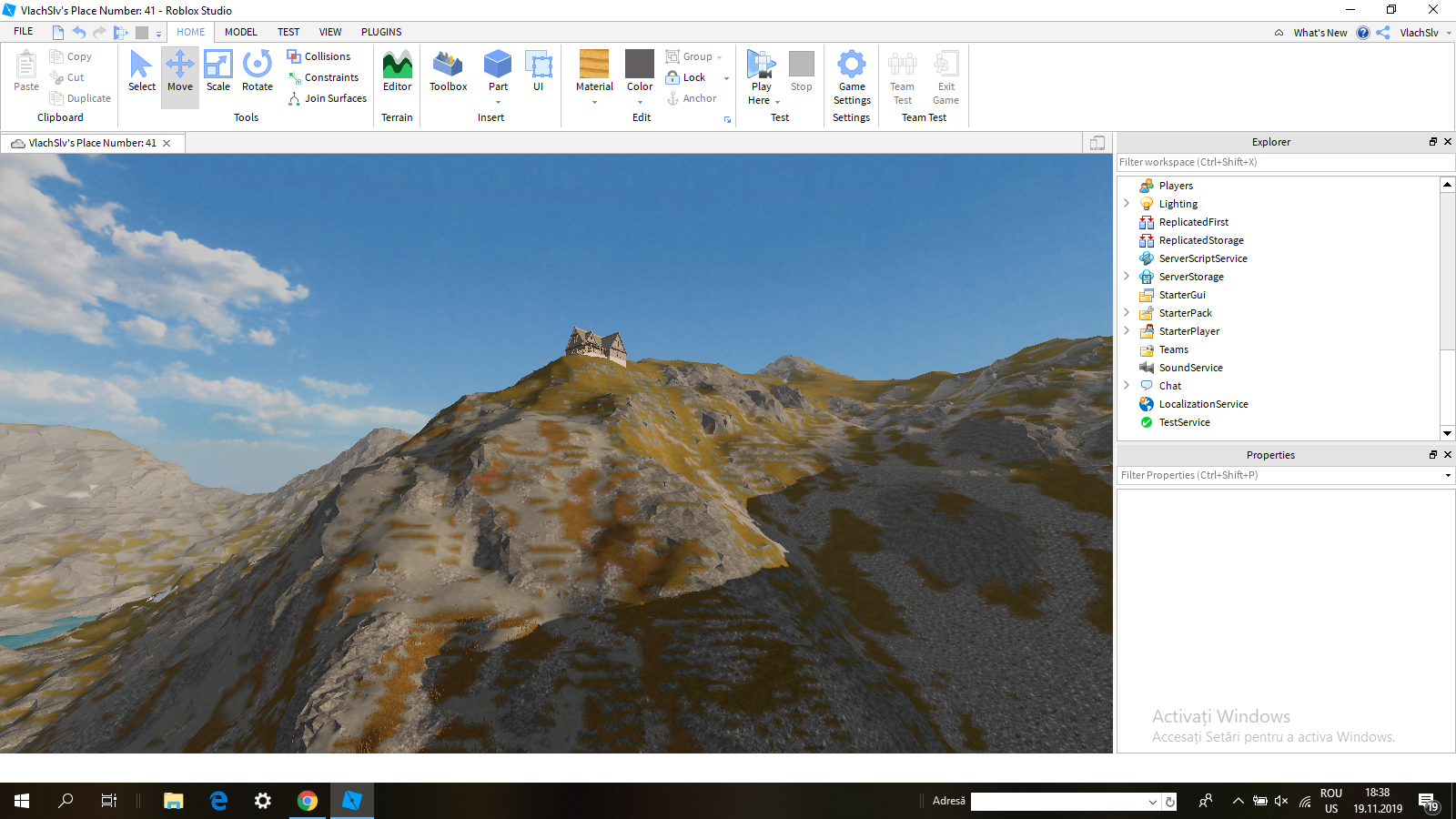Click the Undo arrow in quick access

coord(79,33)
